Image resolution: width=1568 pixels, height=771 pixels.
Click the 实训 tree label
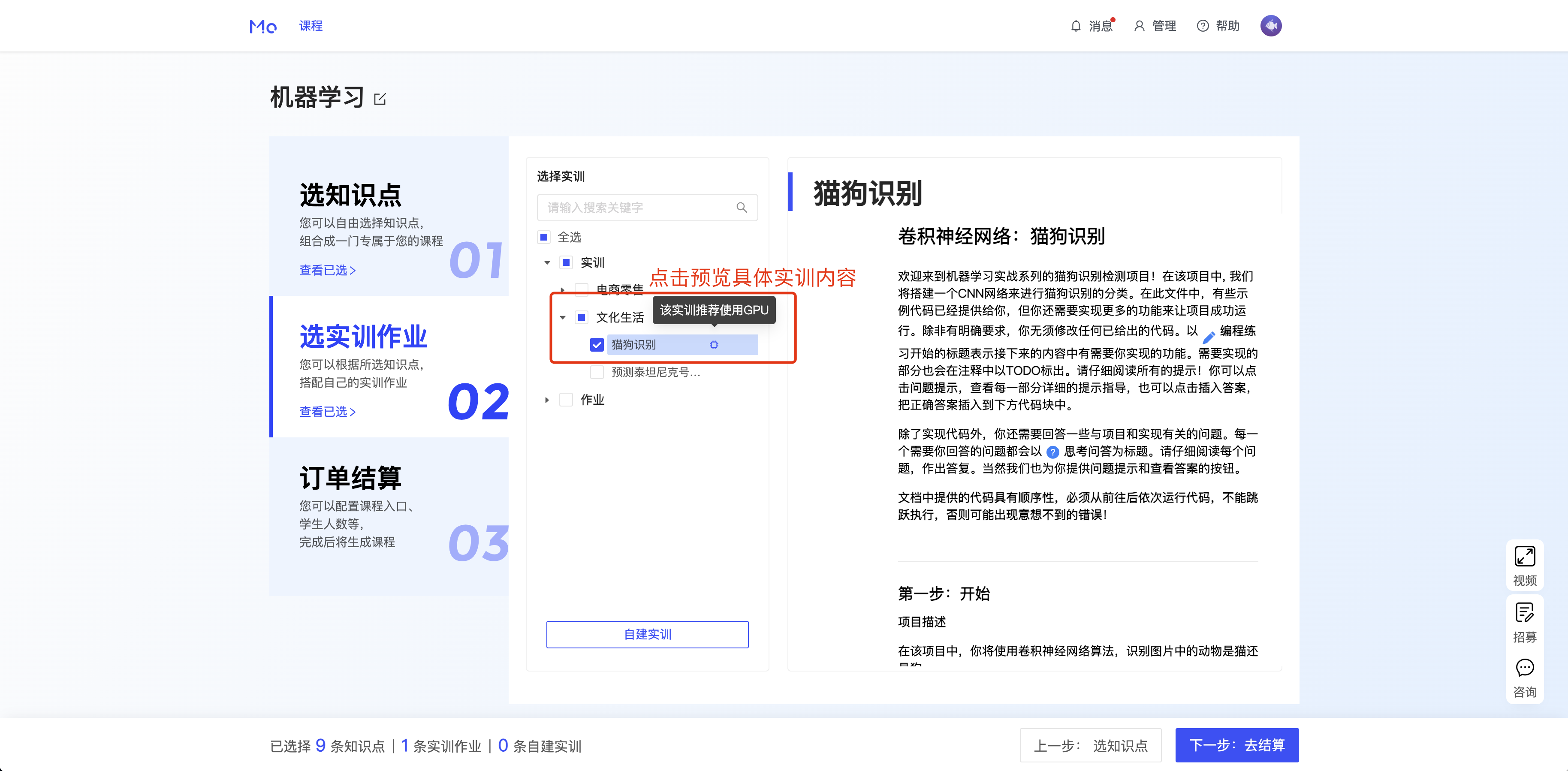(592, 263)
